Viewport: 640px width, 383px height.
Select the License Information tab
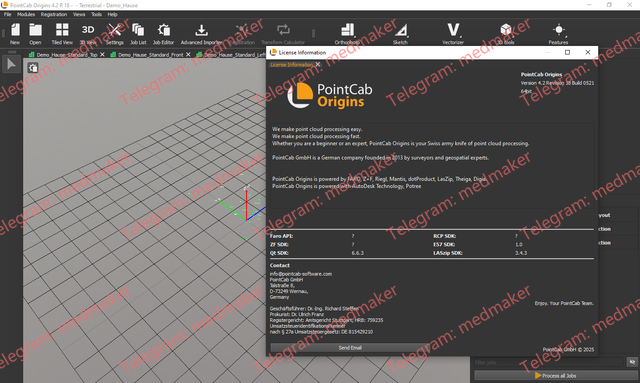coord(291,65)
